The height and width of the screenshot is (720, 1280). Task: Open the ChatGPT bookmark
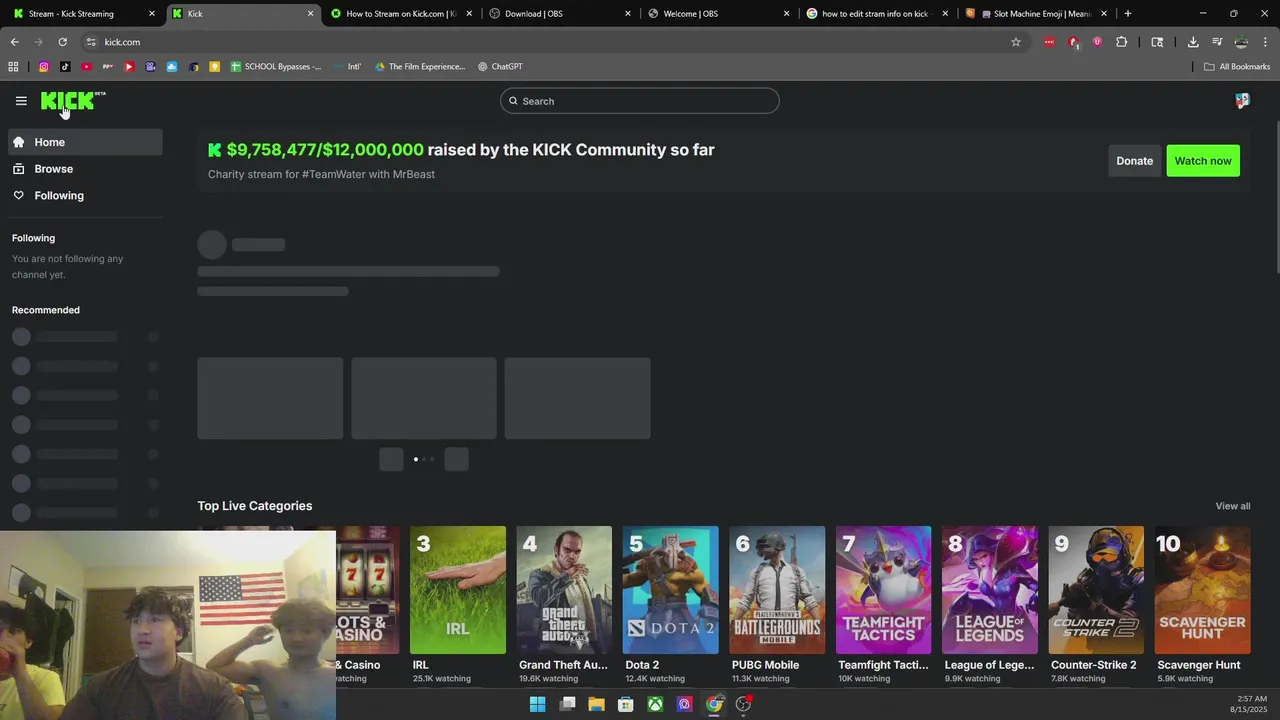click(500, 67)
